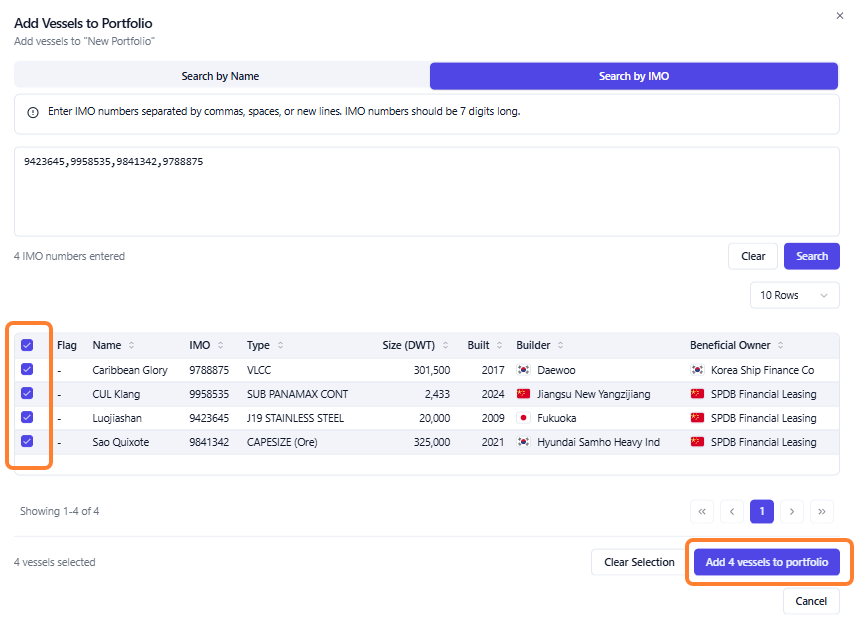Image resolution: width=854 pixels, height=628 pixels.
Task: Toggle the select-all checkbox in table header
Action: coord(27,345)
